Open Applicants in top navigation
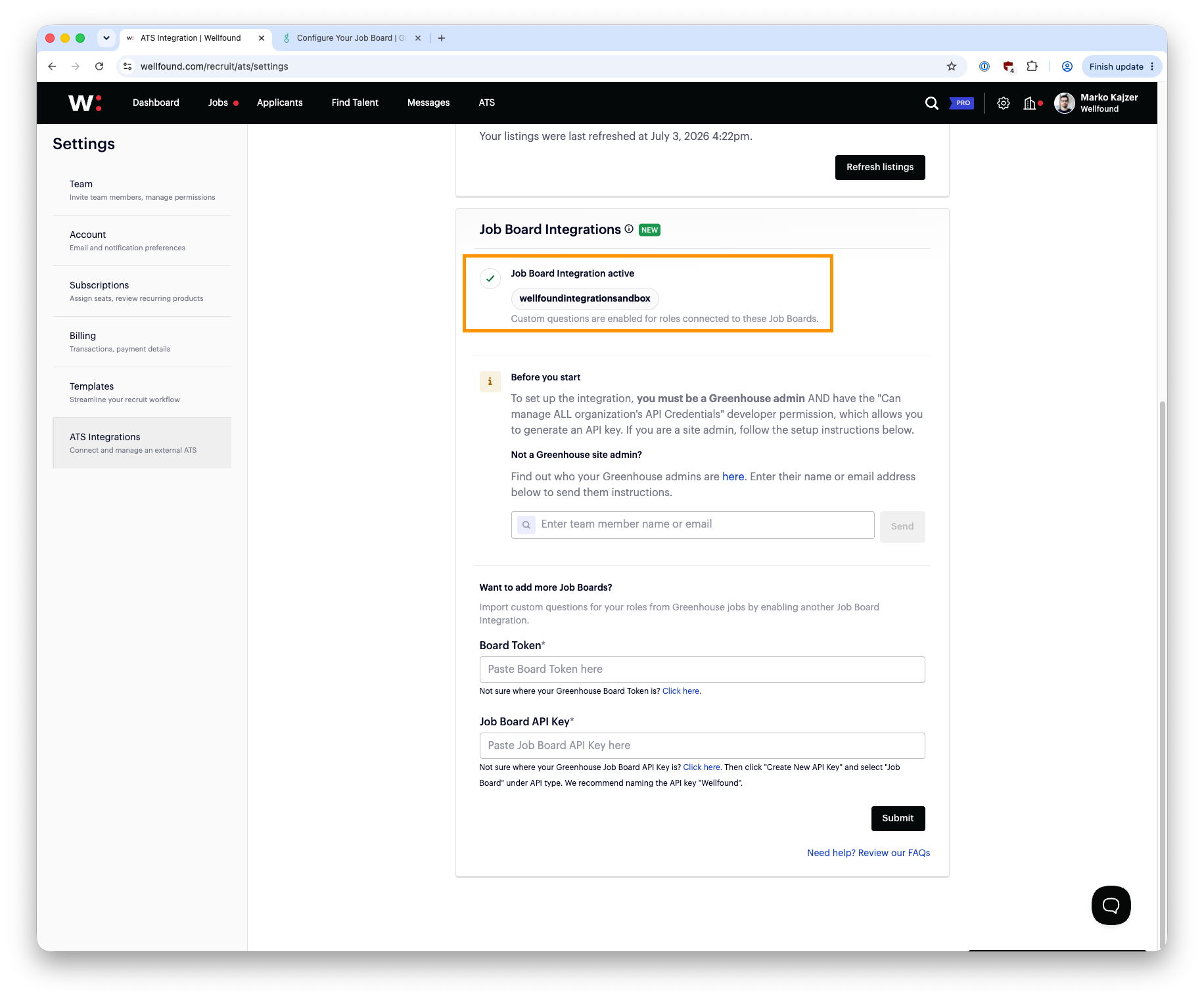Image resolution: width=1204 pixels, height=1000 pixels. (280, 102)
